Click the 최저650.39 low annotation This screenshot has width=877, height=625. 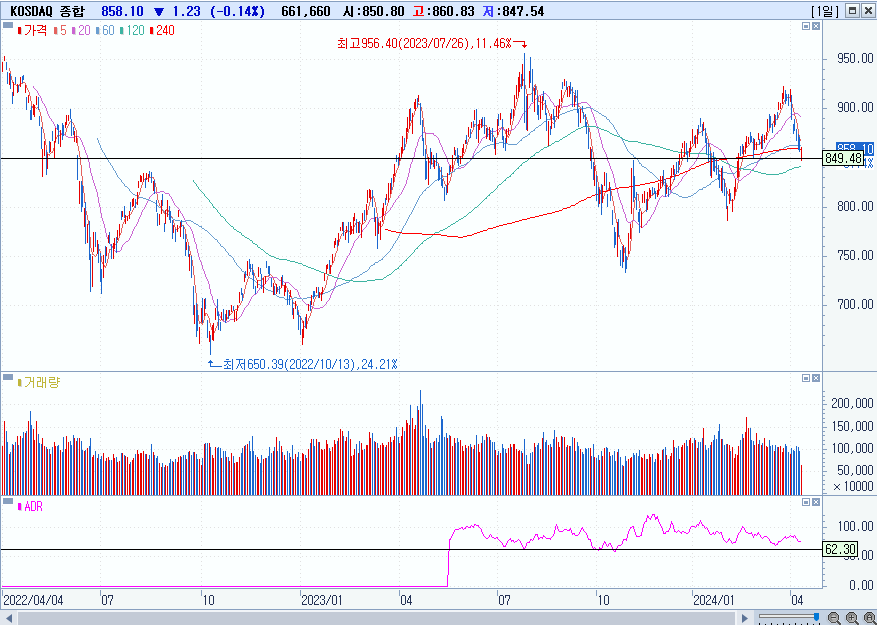coord(310,364)
